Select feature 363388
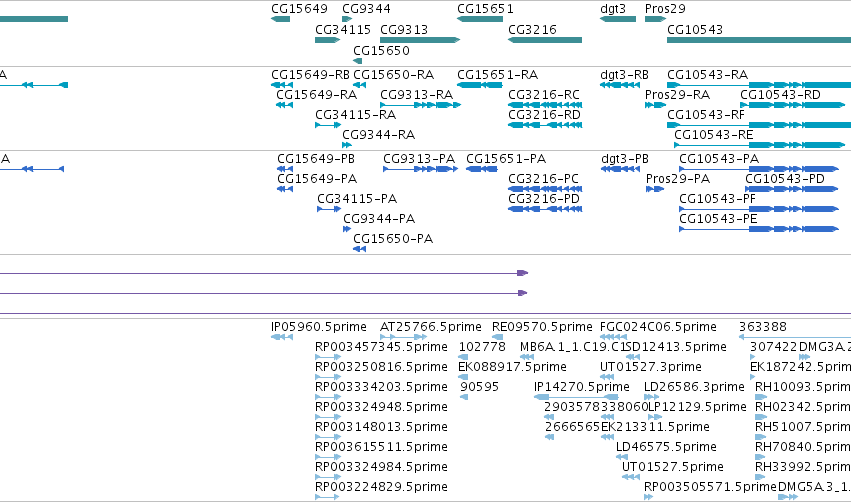 coord(795,337)
